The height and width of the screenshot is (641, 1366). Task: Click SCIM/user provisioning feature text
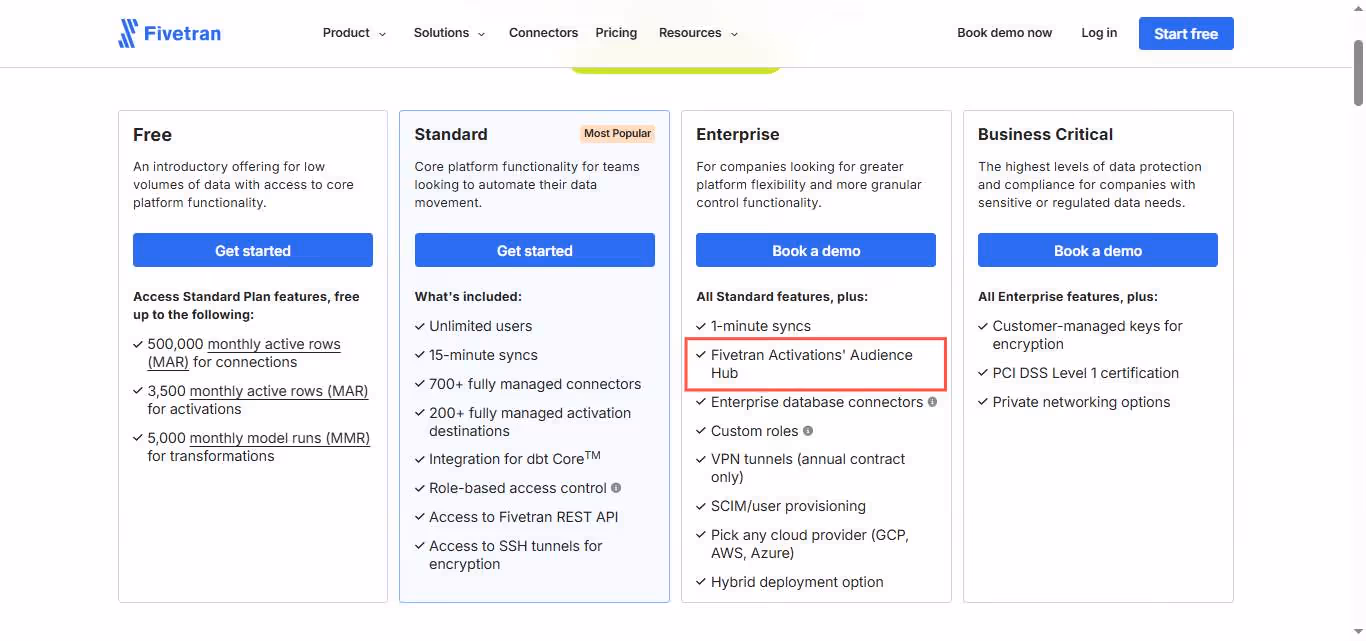788,506
